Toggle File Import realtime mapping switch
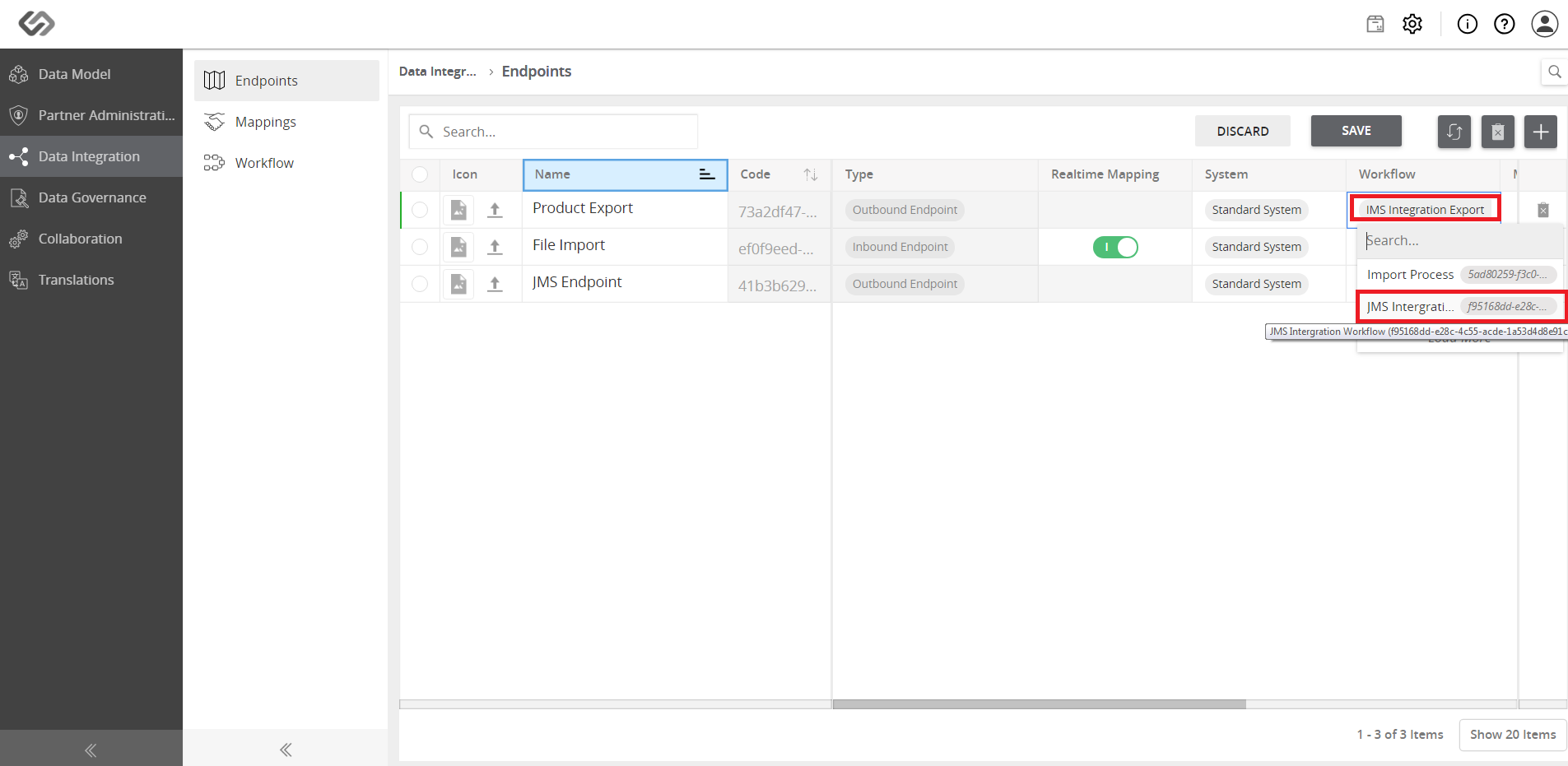 (1115, 247)
